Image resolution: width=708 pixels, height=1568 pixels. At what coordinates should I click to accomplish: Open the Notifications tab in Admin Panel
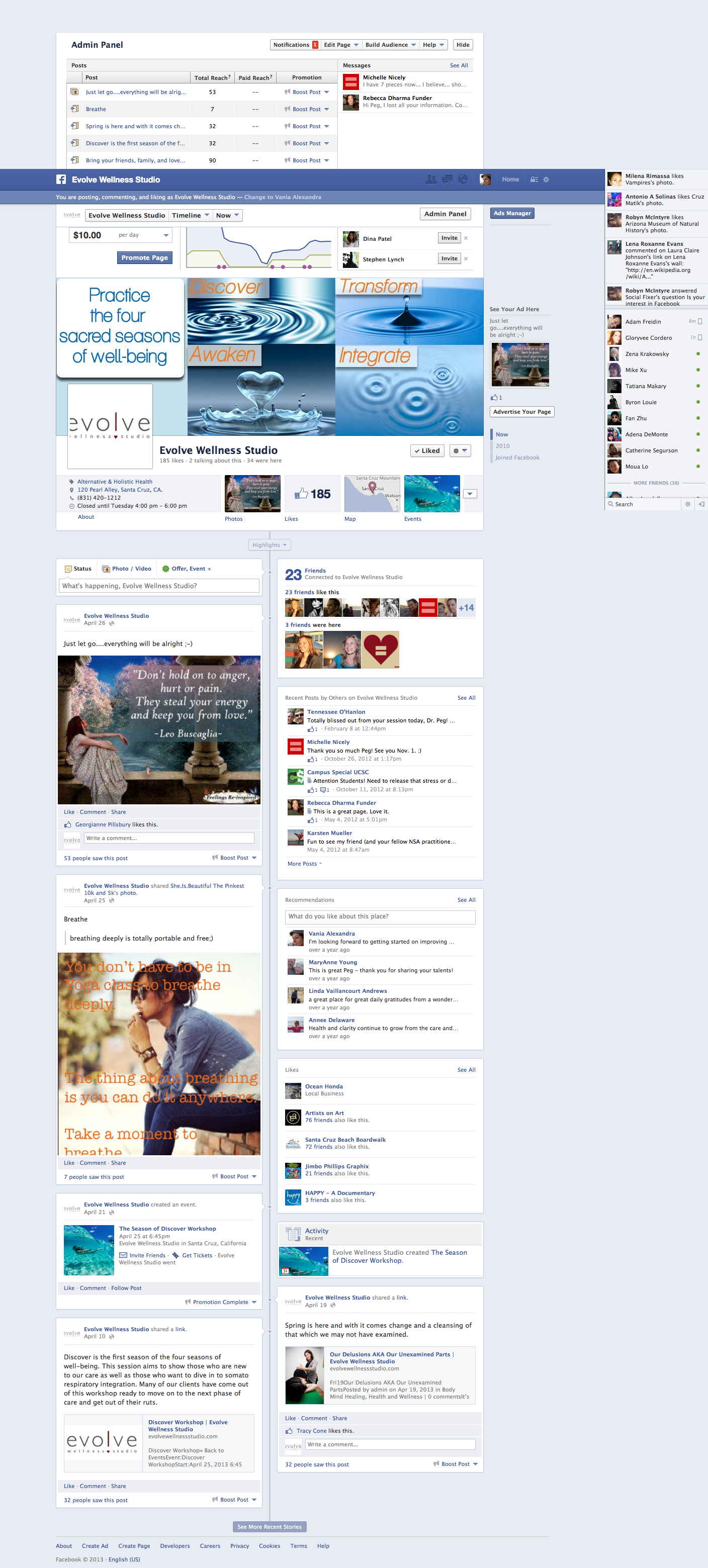coord(295,45)
